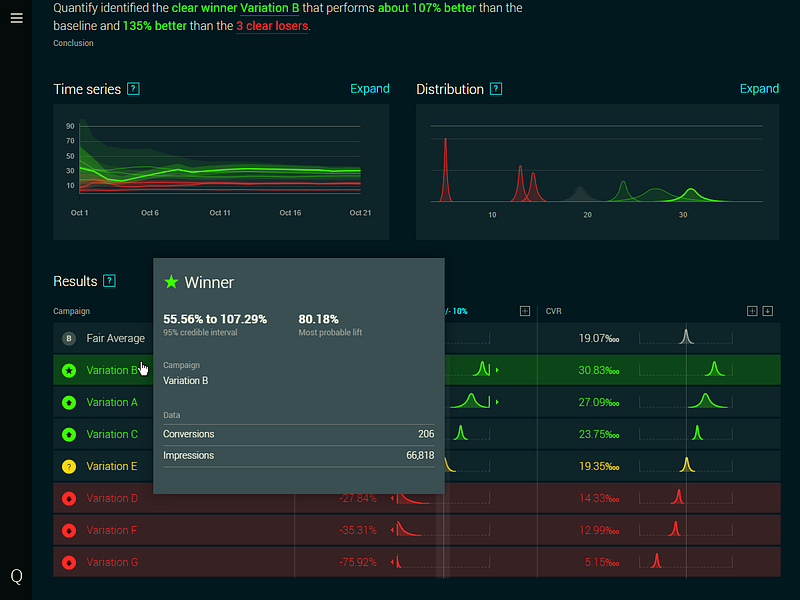Open the hamburger menu in the sidebar
The width and height of the screenshot is (800, 600).
[x=16, y=17]
